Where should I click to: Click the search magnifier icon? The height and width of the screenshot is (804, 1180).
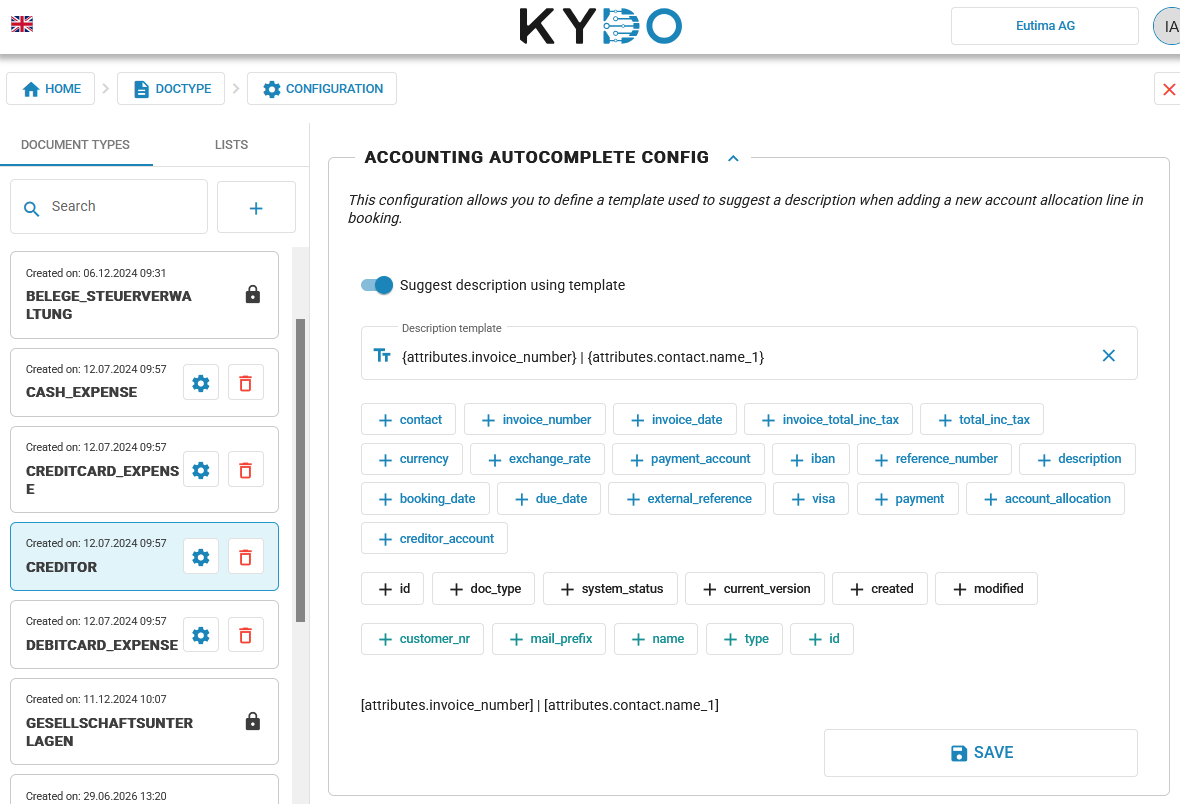point(32,209)
